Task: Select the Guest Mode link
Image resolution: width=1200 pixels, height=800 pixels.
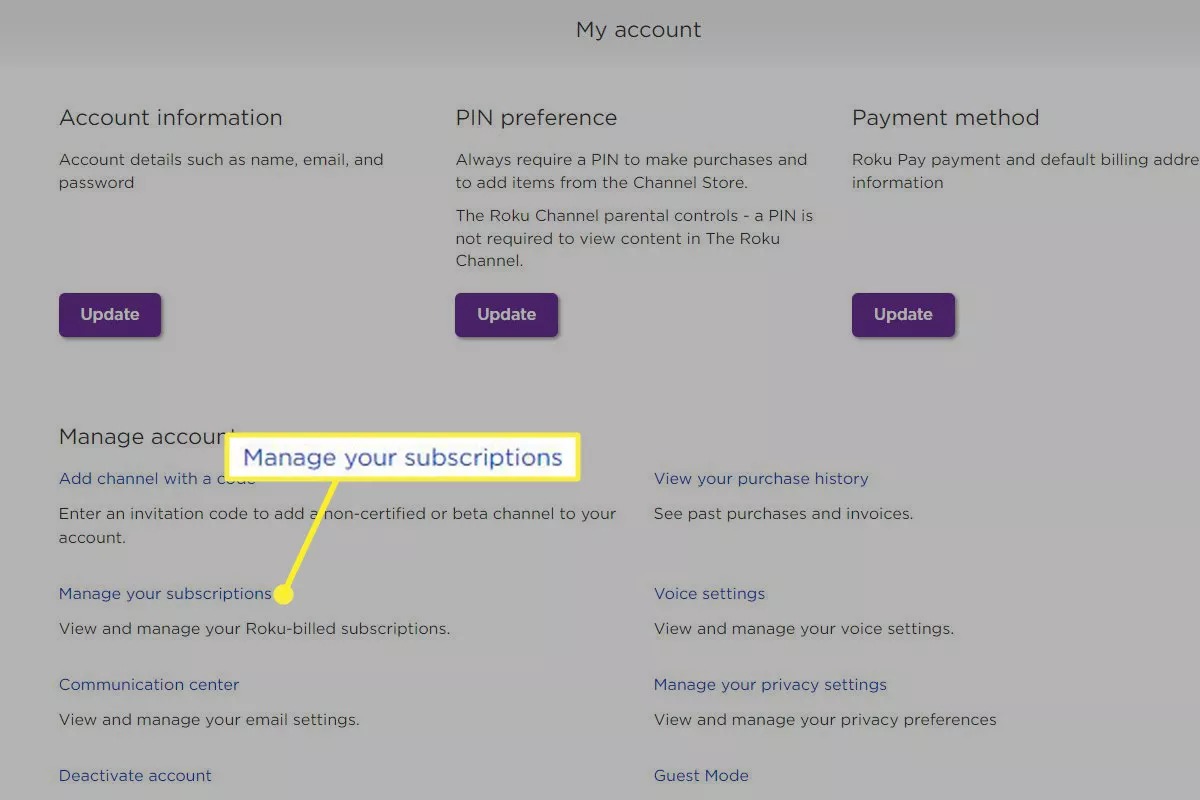Action: pyautogui.click(x=701, y=776)
